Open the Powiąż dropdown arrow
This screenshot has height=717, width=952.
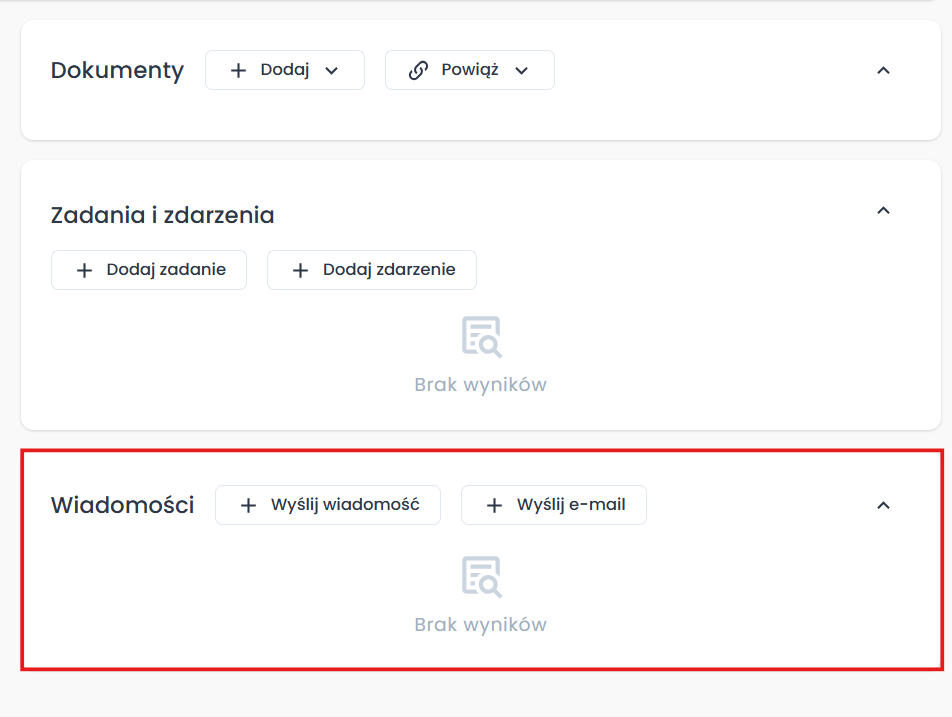click(x=521, y=70)
